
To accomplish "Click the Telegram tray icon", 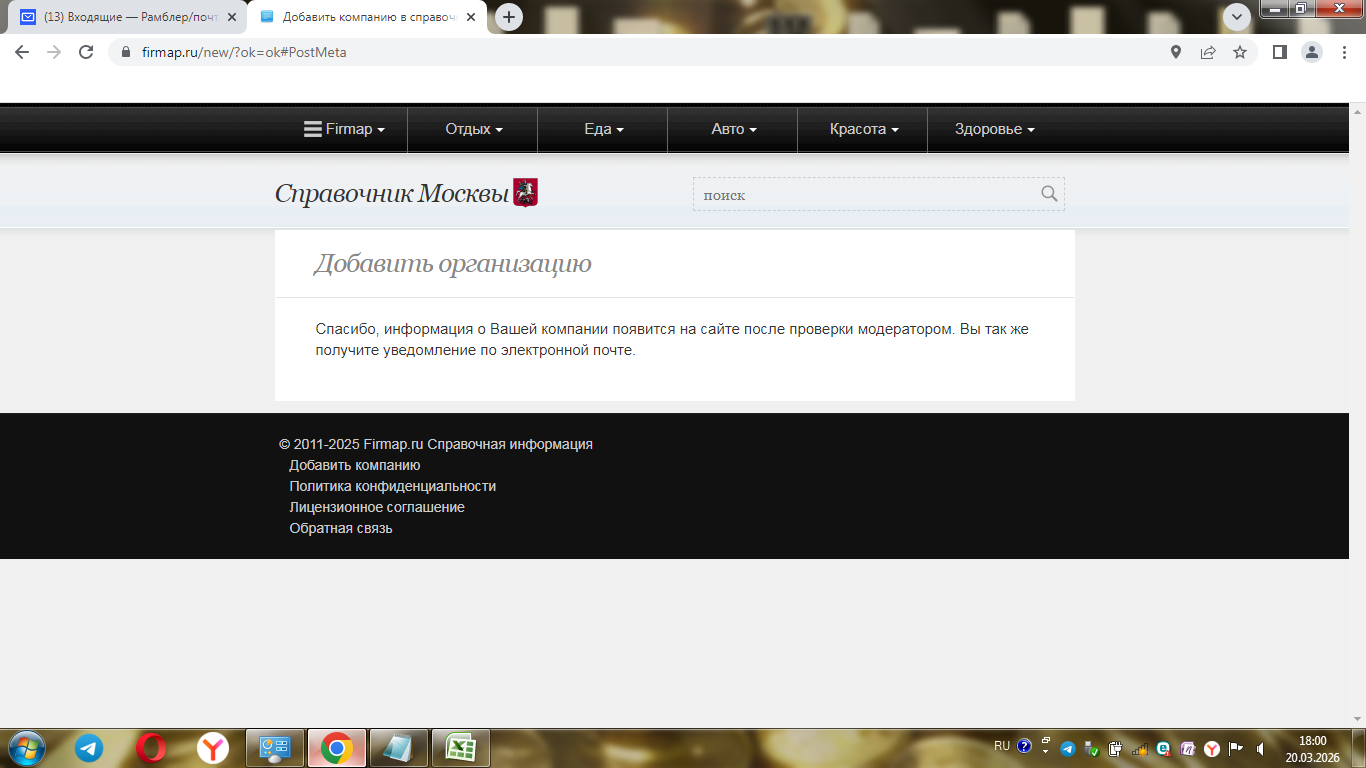I will pos(1067,748).
